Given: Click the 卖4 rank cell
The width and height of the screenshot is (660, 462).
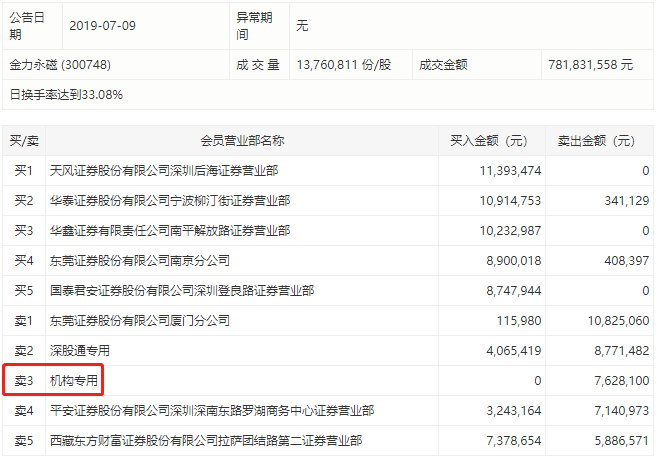Looking at the screenshot, I should pyautogui.click(x=24, y=411).
